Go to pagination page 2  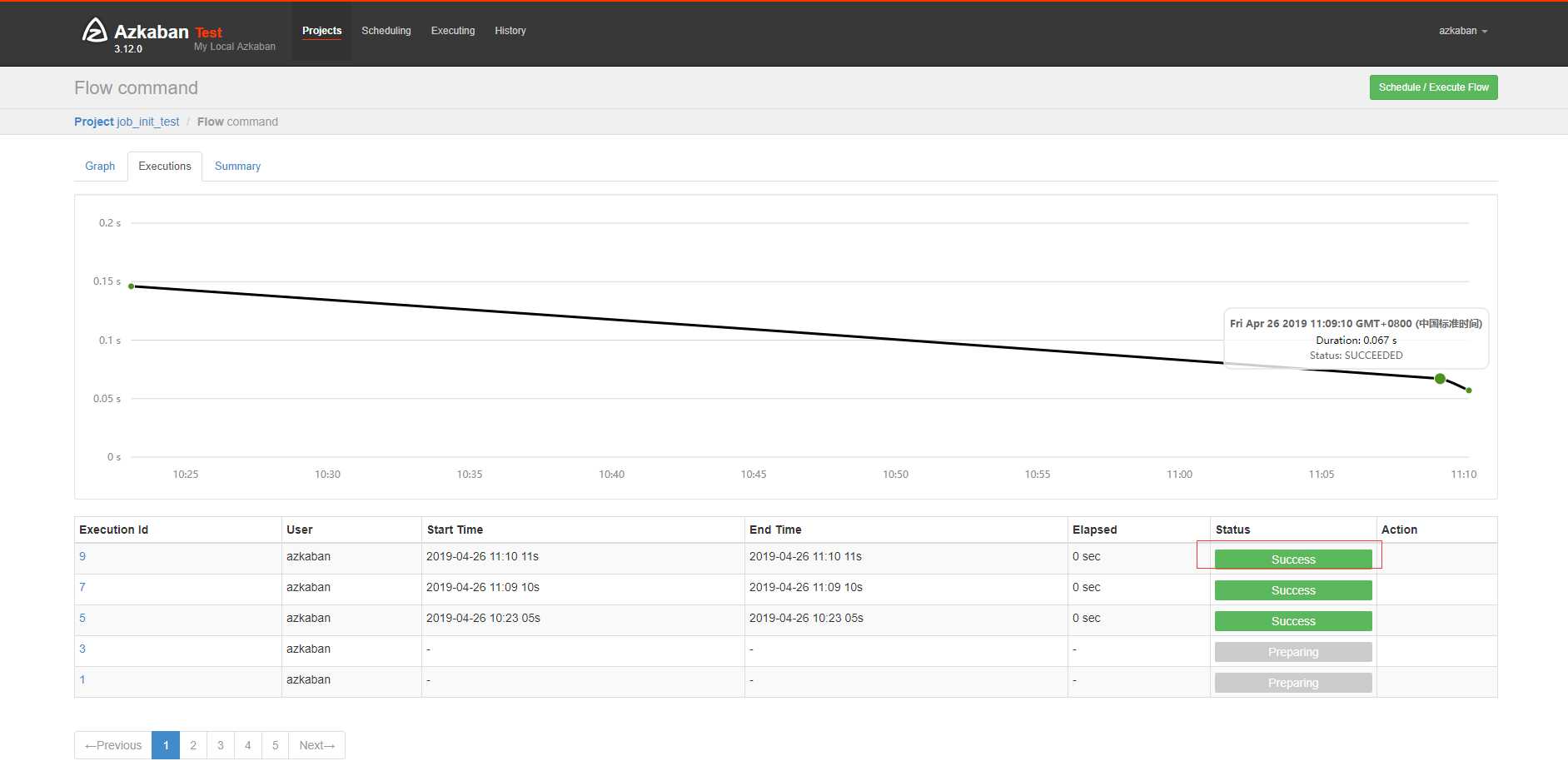point(193,745)
